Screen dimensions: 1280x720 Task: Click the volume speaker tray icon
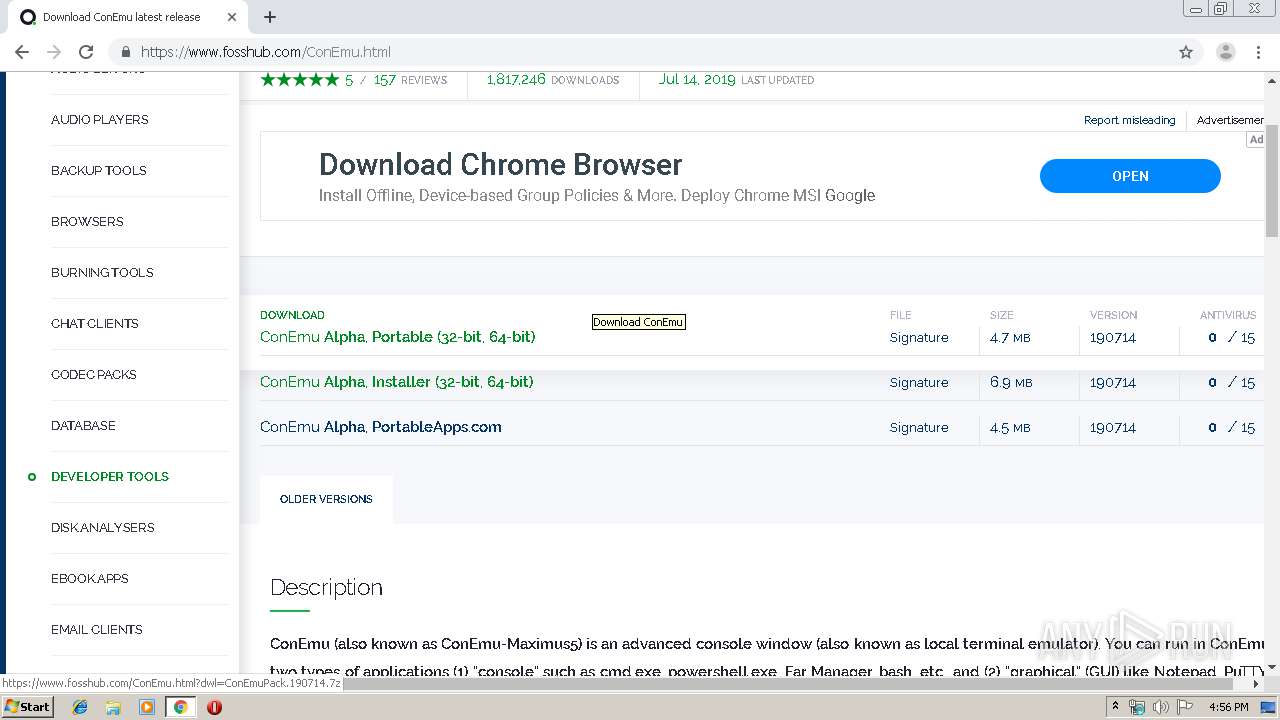click(1161, 707)
